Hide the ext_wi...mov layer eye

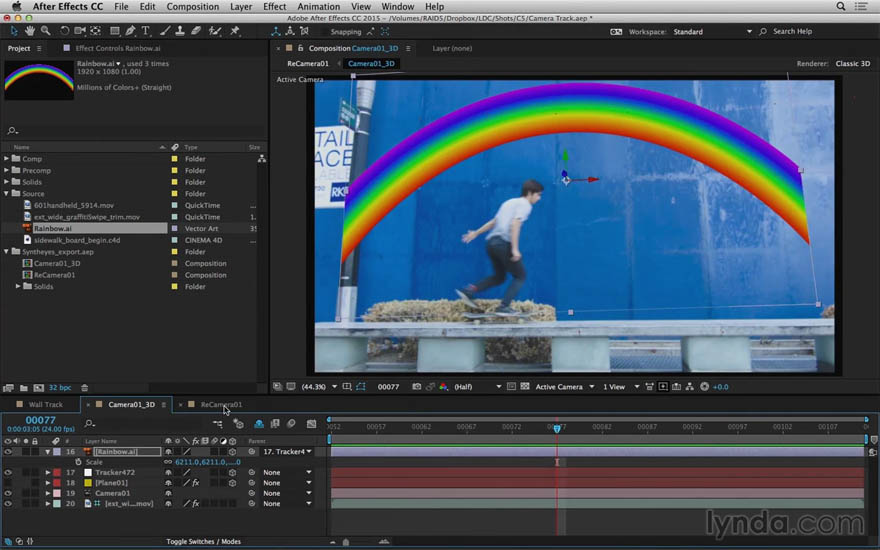pyautogui.click(x=8, y=504)
